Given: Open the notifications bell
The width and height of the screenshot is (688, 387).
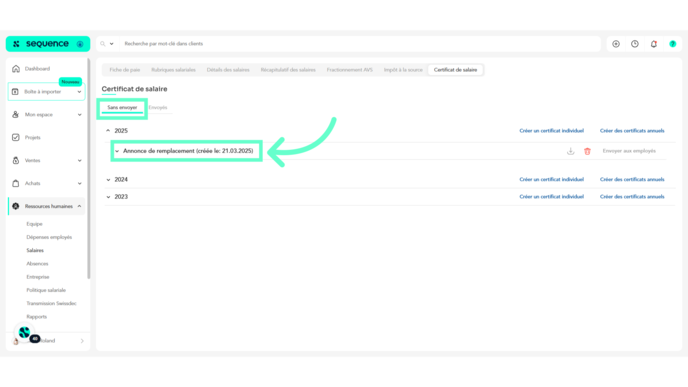Looking at the screenshot, I should click(x=654, y=44).
